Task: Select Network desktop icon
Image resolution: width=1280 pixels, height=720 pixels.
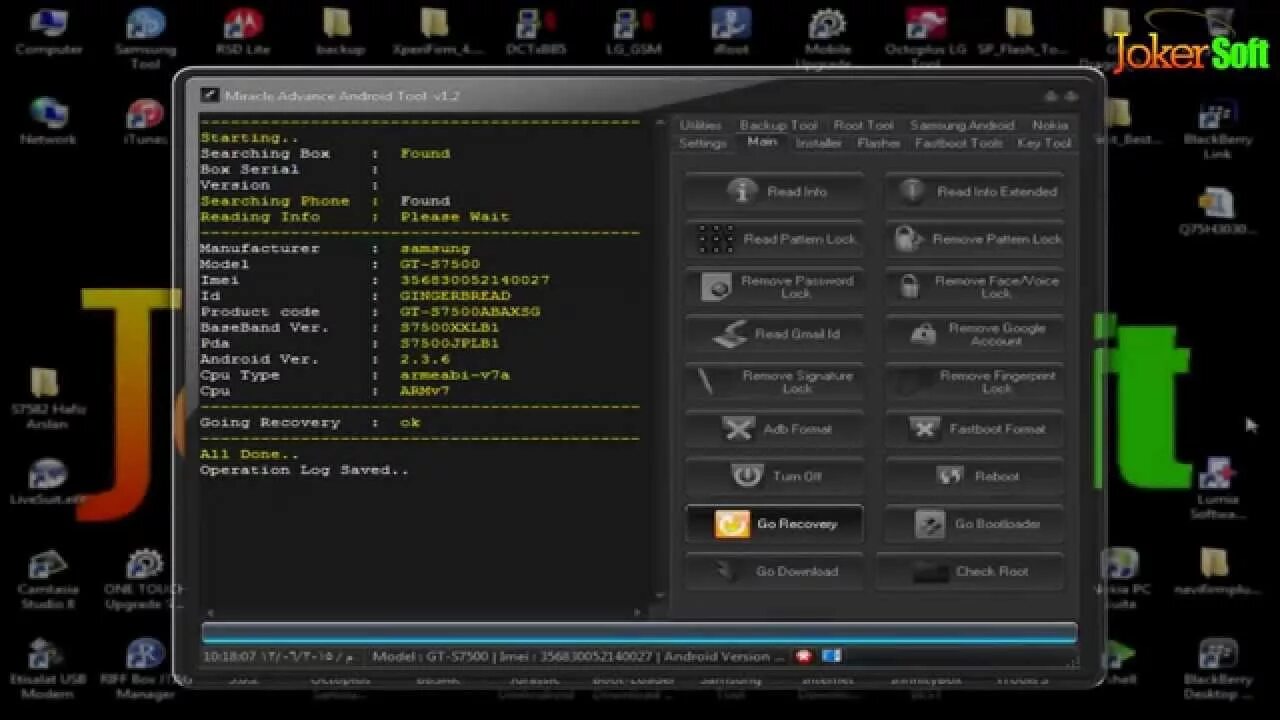Action: [x=48, y=121]
